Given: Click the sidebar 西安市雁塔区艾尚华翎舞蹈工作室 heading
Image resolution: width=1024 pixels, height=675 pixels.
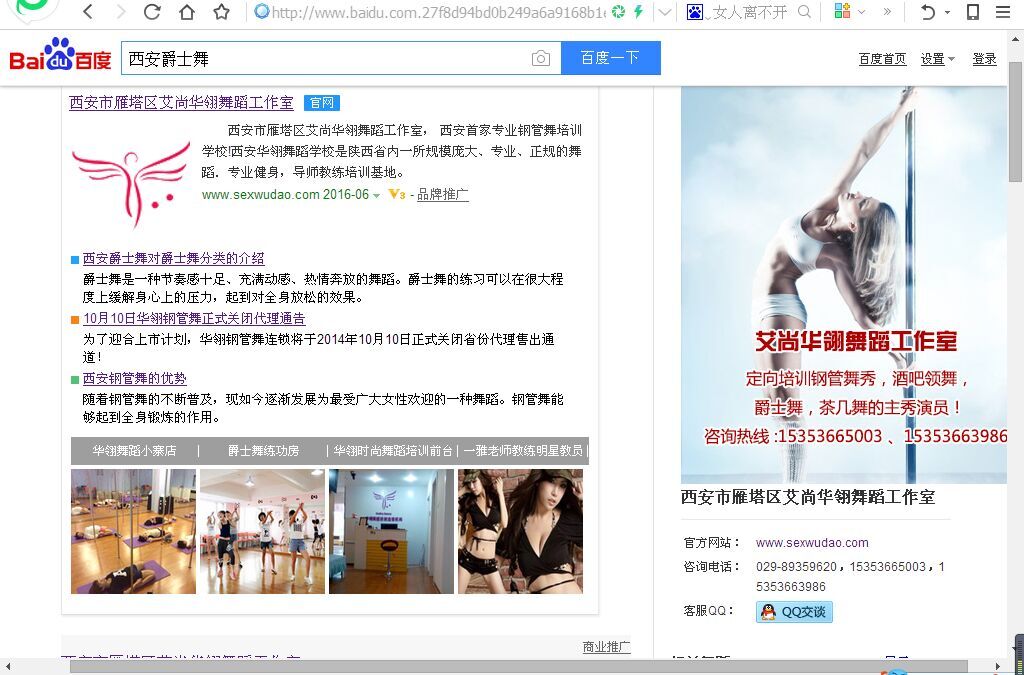Looking at the screenshot, I should [x=808, y=497].
